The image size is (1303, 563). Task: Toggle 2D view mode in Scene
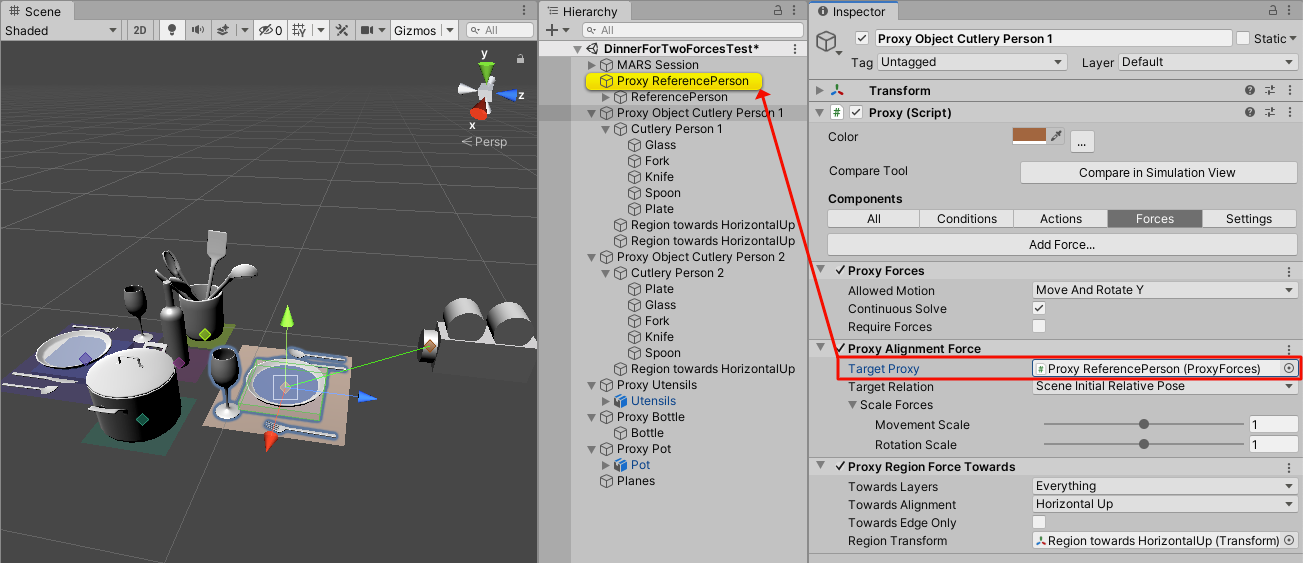pos(140,30)
